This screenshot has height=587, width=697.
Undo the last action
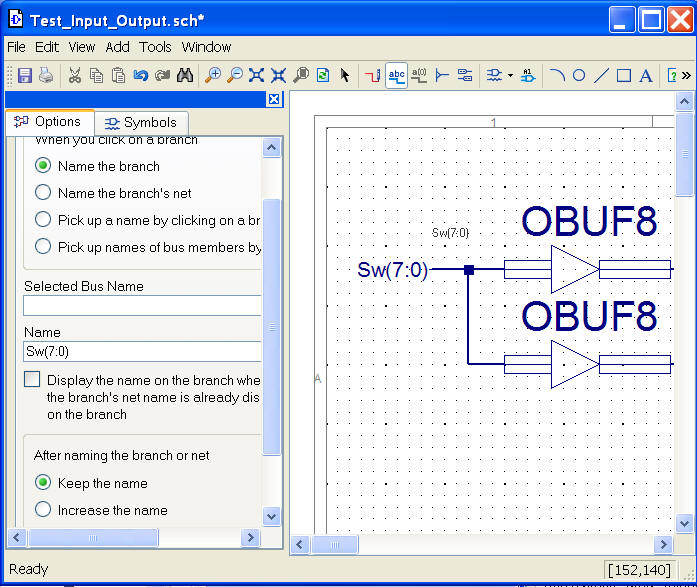click(x=140, y=76)
